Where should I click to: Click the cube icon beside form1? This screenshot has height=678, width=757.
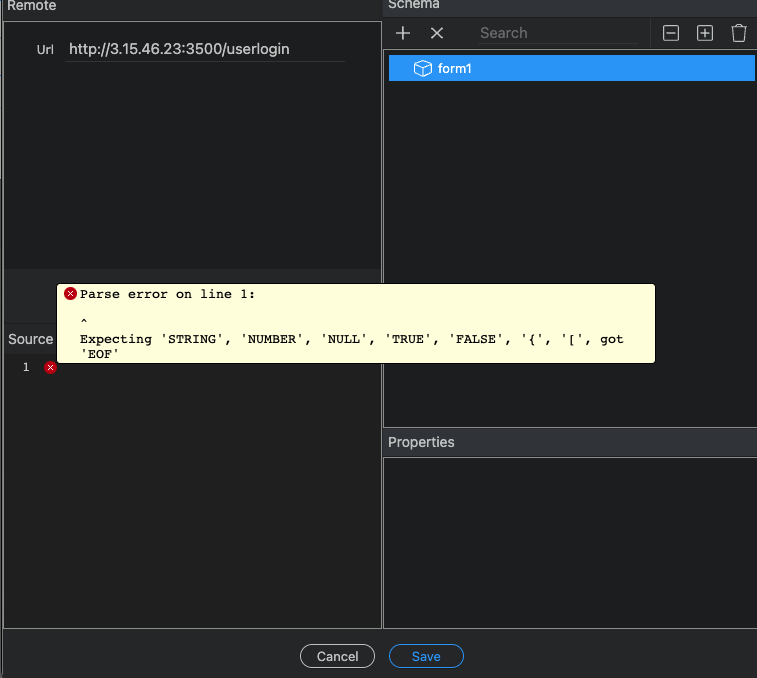422,68
